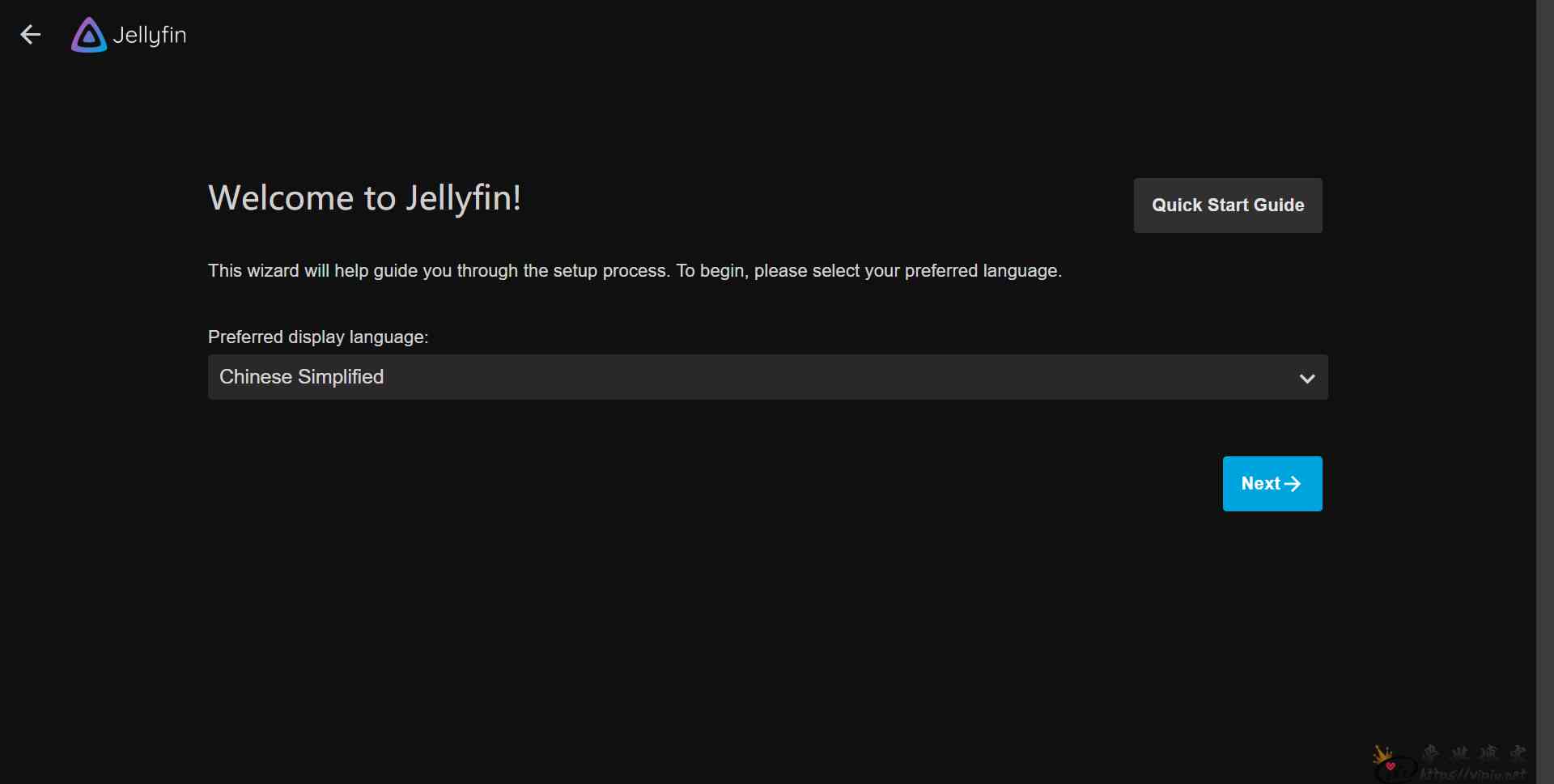1554x784 pixels.
Task: Click the vertical scrollbar on the right edge
Action: click(x=1545, y=392)
